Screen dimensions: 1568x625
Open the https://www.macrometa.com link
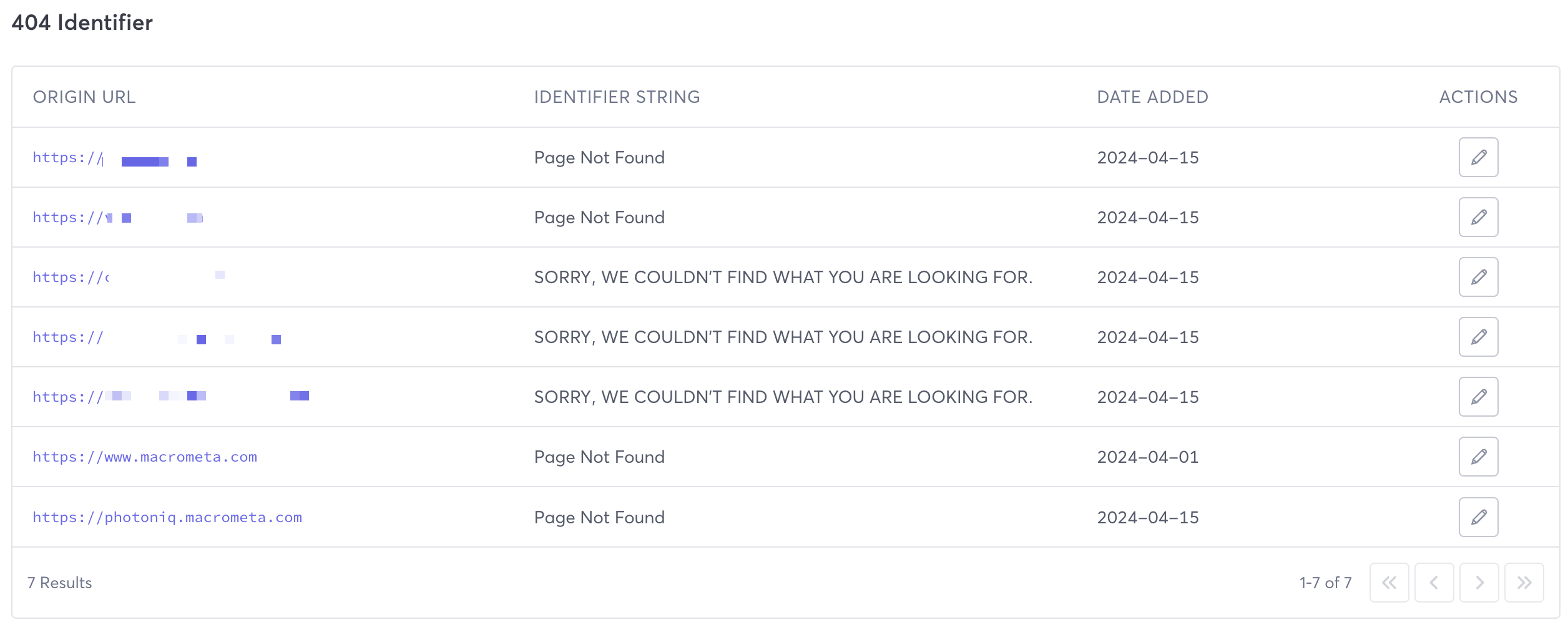pyautogui.click(x=145, y=457)
